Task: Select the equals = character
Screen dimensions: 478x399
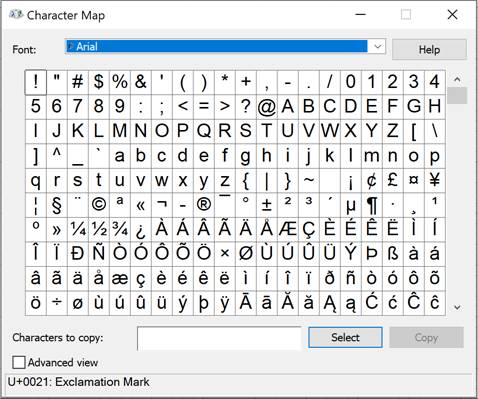Action: click(204, 107)
